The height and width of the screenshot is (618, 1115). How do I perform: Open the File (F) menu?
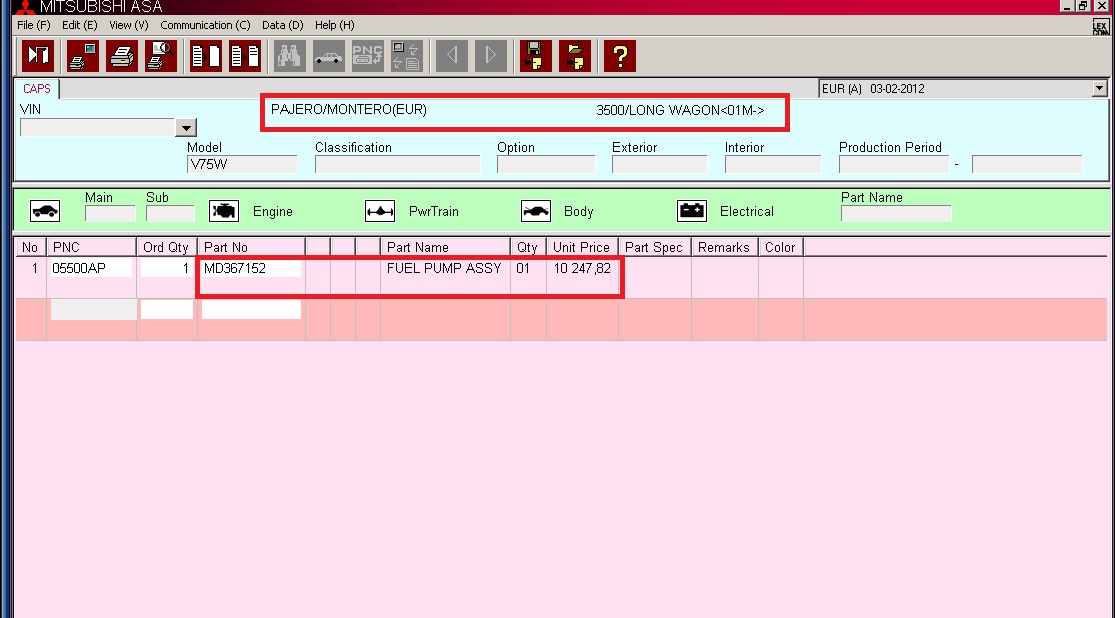tap(33, 25)
